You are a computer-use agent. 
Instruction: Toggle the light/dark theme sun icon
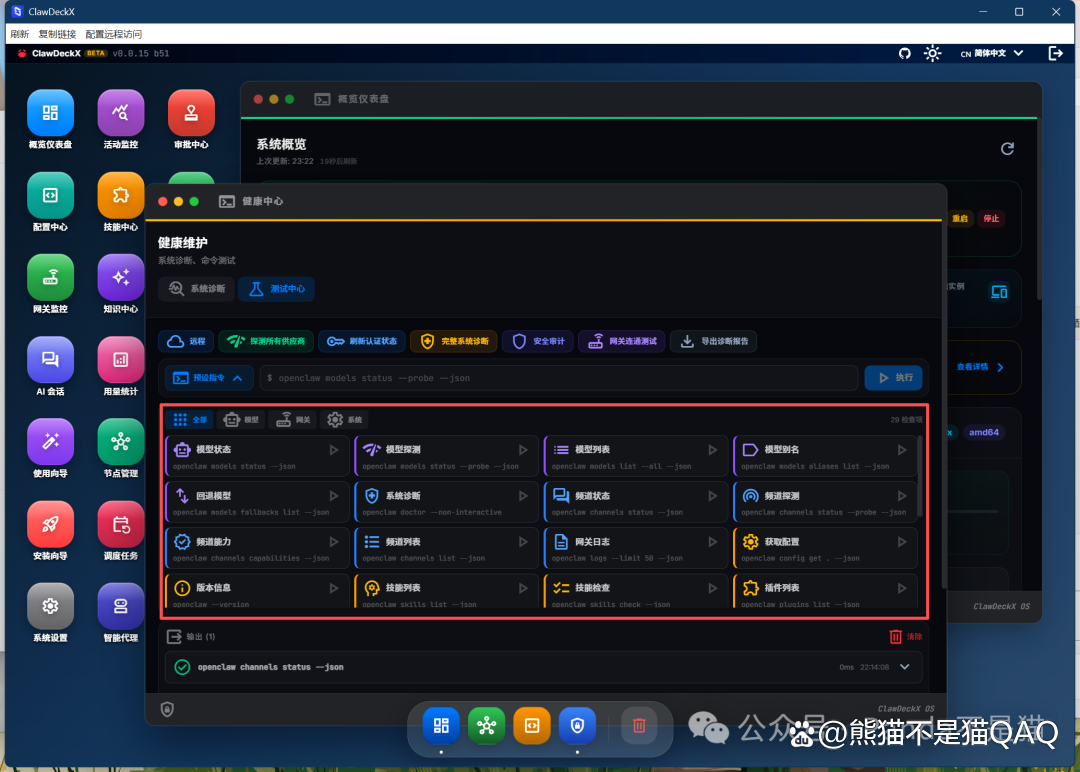coord(933,53)
